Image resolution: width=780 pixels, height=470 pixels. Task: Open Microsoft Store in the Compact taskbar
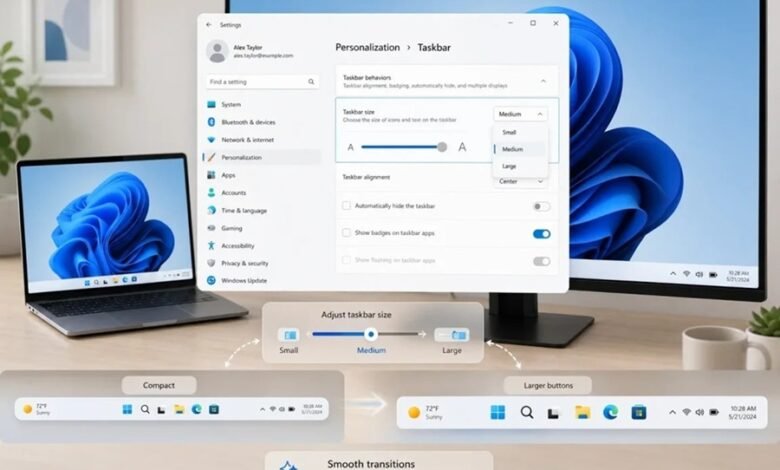tap(214, 409)
